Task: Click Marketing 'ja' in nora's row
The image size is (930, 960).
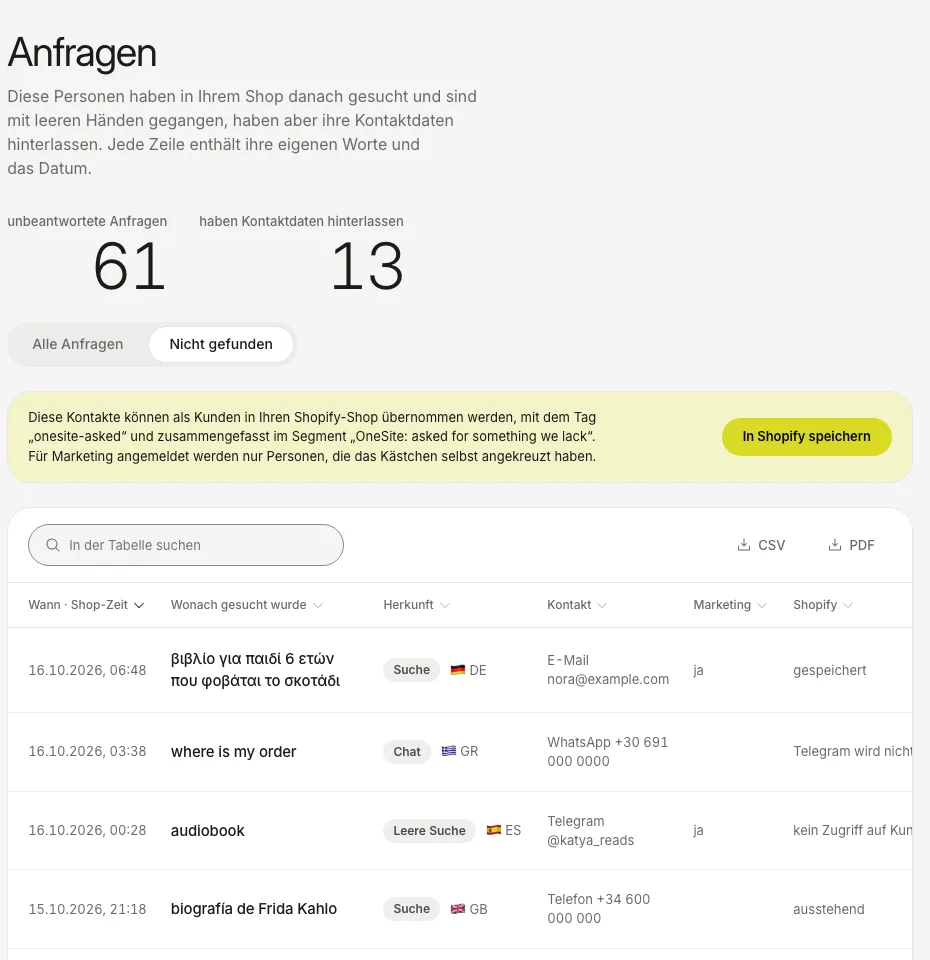Action: tap(698, 670)
